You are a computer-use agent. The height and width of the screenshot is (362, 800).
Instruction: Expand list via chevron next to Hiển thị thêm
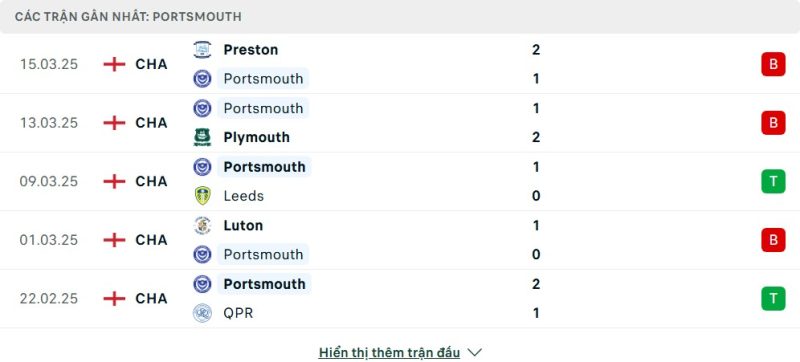(x=474, y=352)
